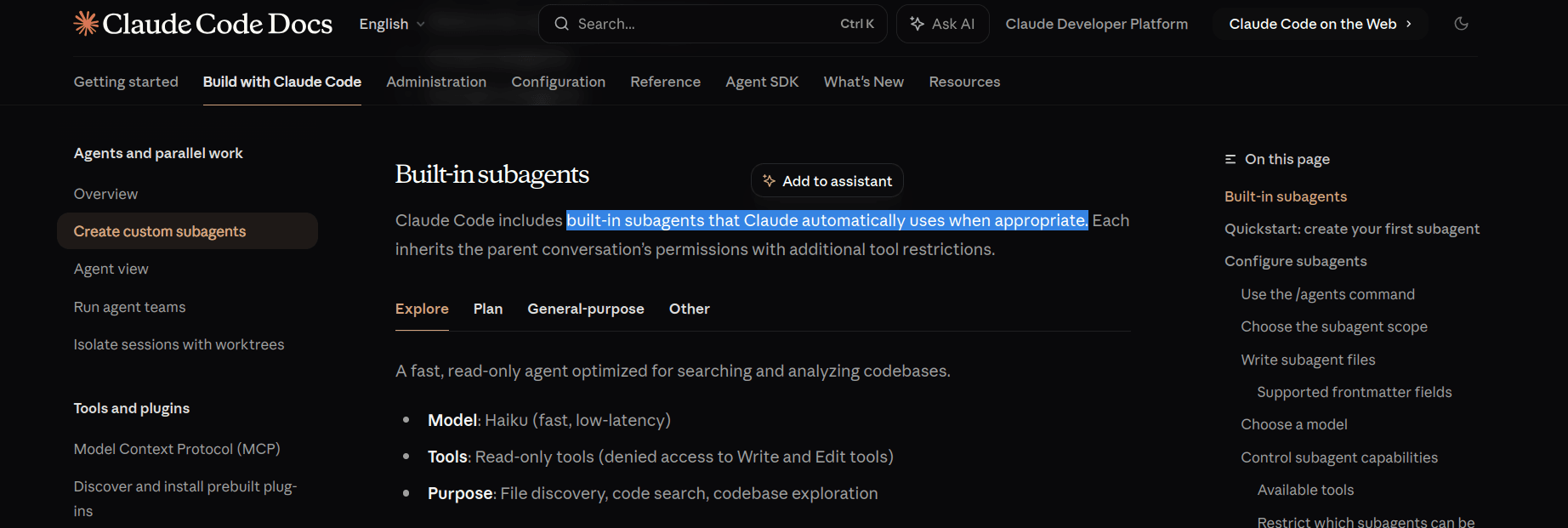Jump to Choose a model section

(x=1294, y=424)
